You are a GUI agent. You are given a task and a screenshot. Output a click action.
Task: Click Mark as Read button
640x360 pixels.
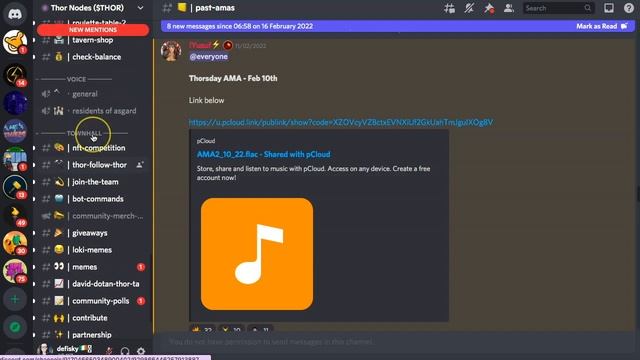click(x=601, y=26)
